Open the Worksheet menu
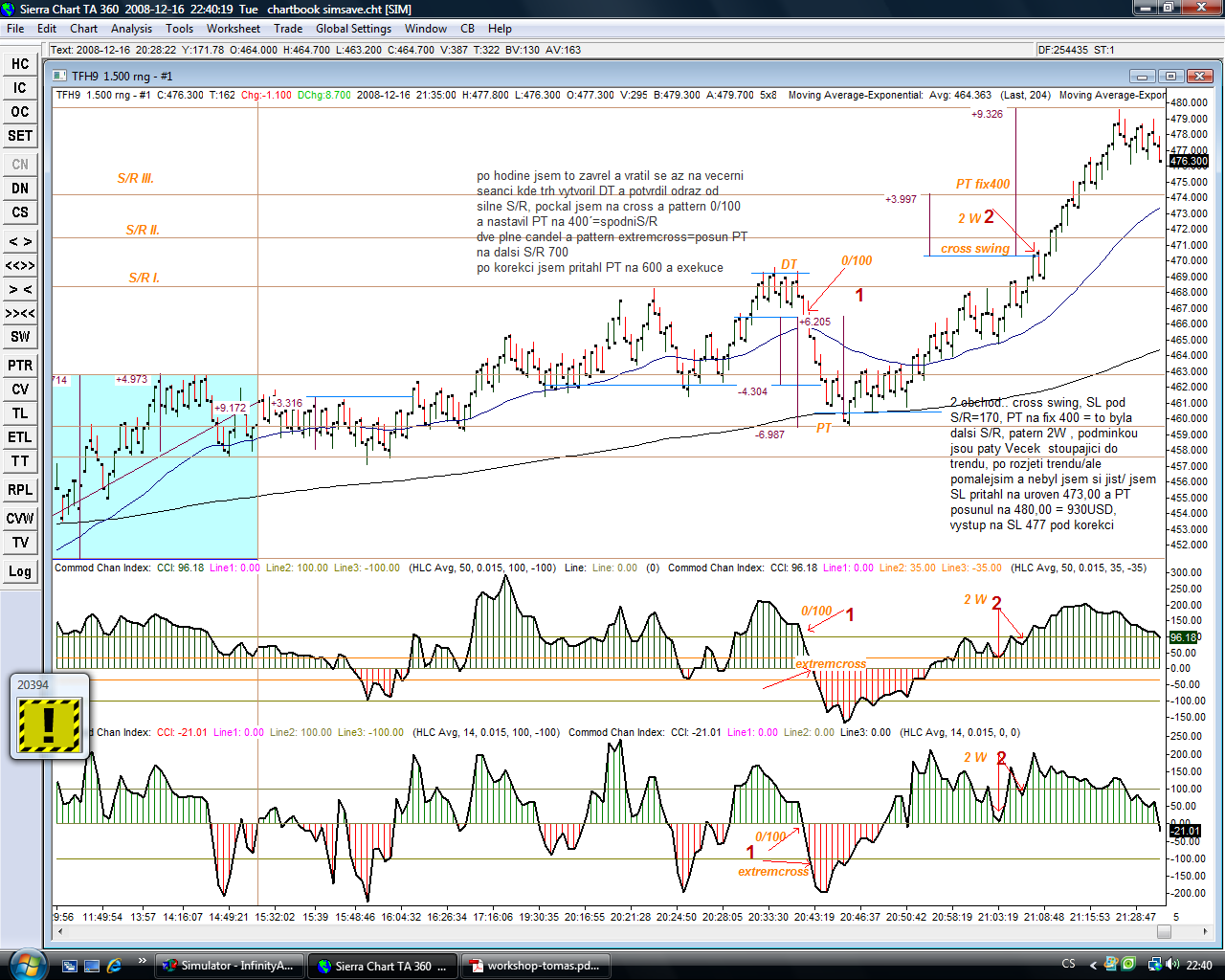 point(234,29)
